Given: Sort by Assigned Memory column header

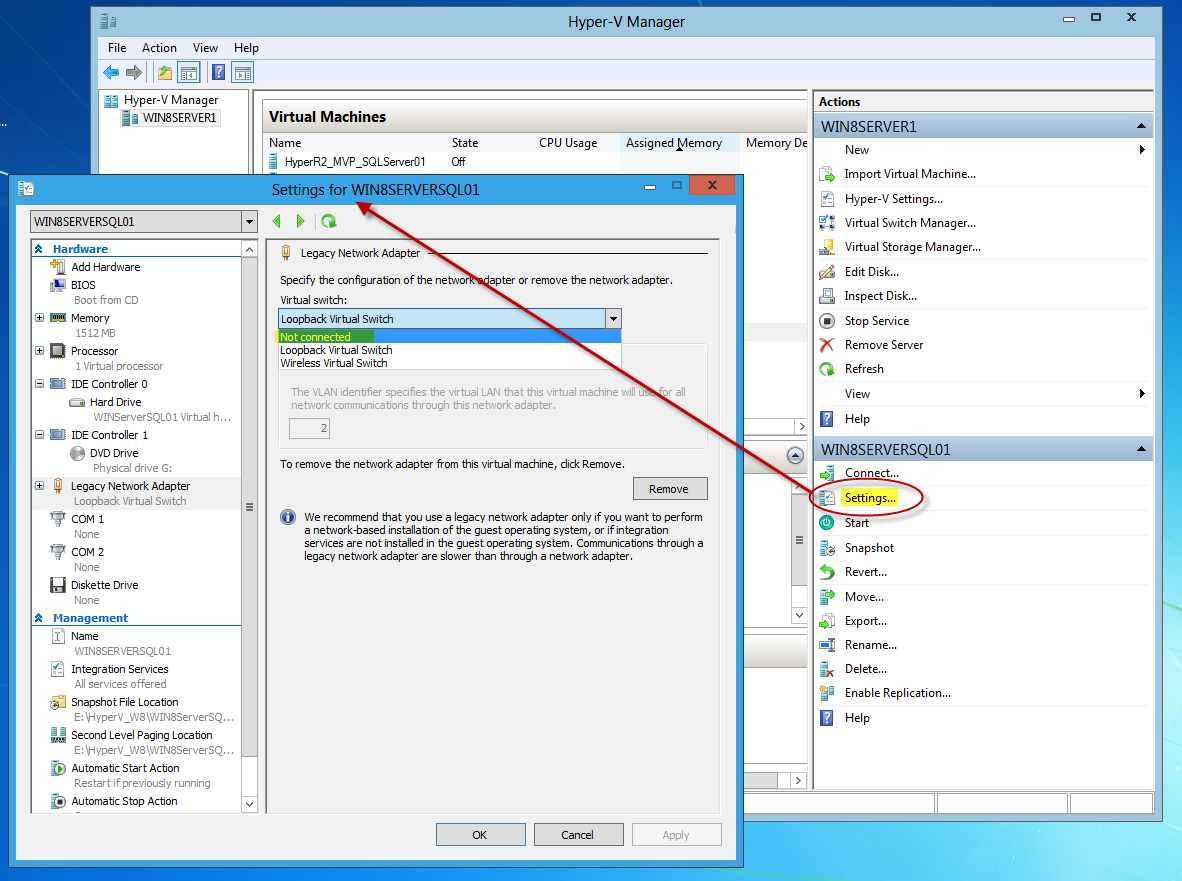Looking at the screenshot, I should click(674, 142).
